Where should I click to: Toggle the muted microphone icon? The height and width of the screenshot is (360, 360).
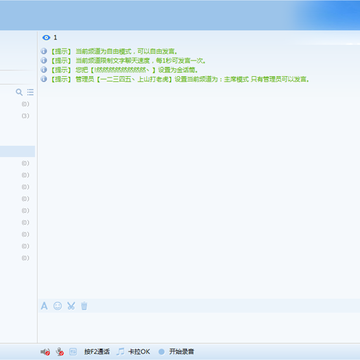pos(60,352)
